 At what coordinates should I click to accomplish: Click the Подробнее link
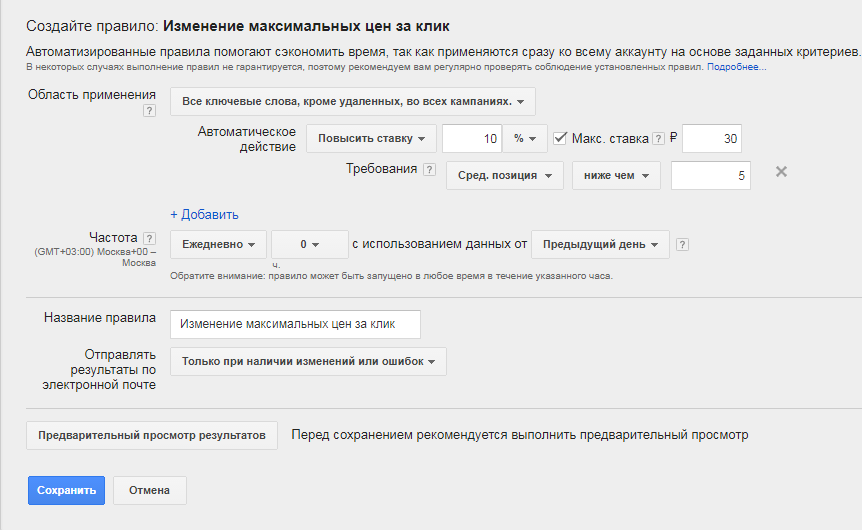(736, 67)
